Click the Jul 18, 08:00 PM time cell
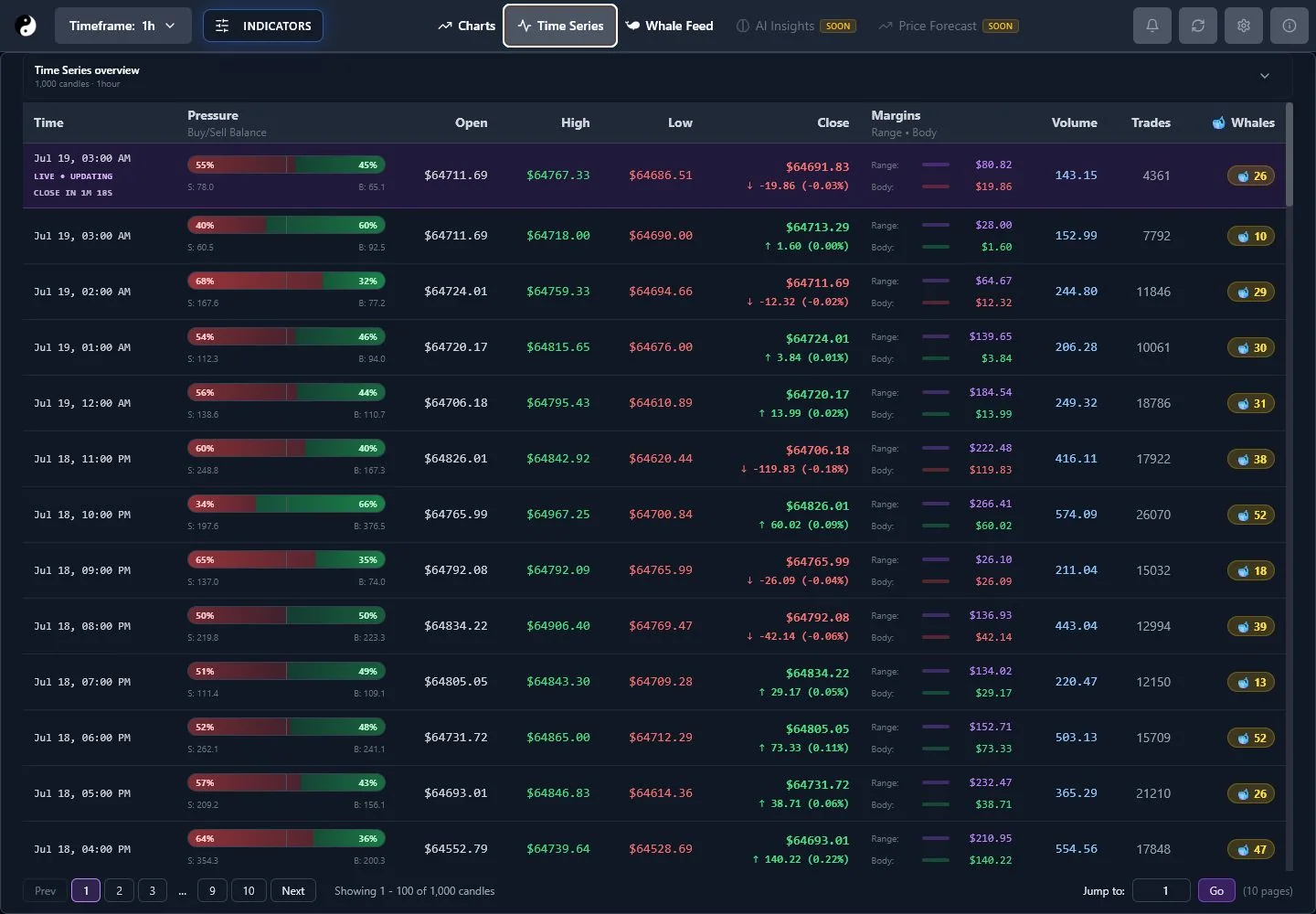This screenshot has height=914, width=1316. (82, 626)
